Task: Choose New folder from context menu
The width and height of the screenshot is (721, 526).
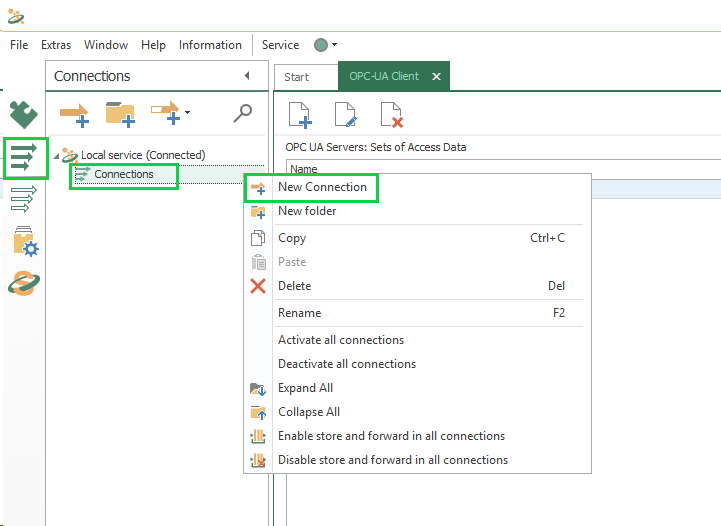Action: pos(418,211)
